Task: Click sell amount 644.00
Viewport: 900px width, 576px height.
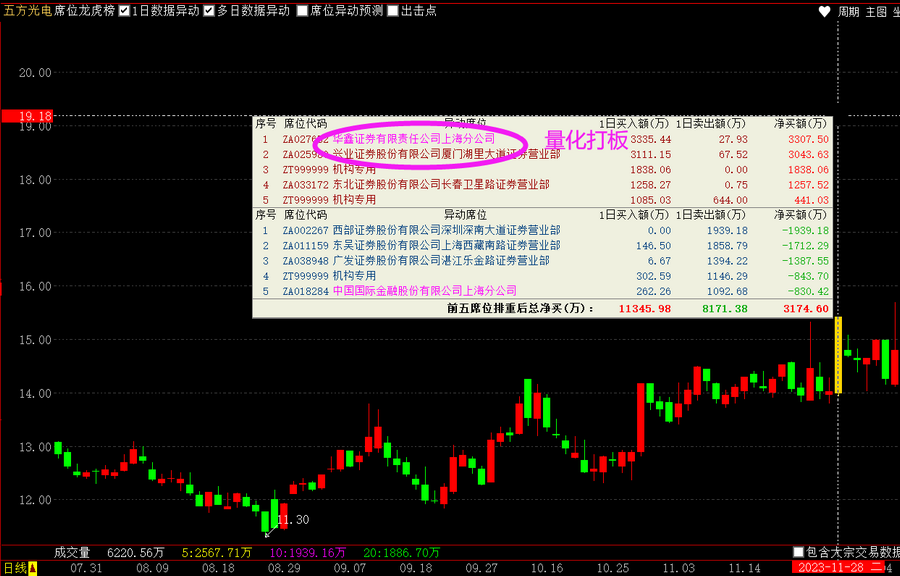Action: (730, 200)
